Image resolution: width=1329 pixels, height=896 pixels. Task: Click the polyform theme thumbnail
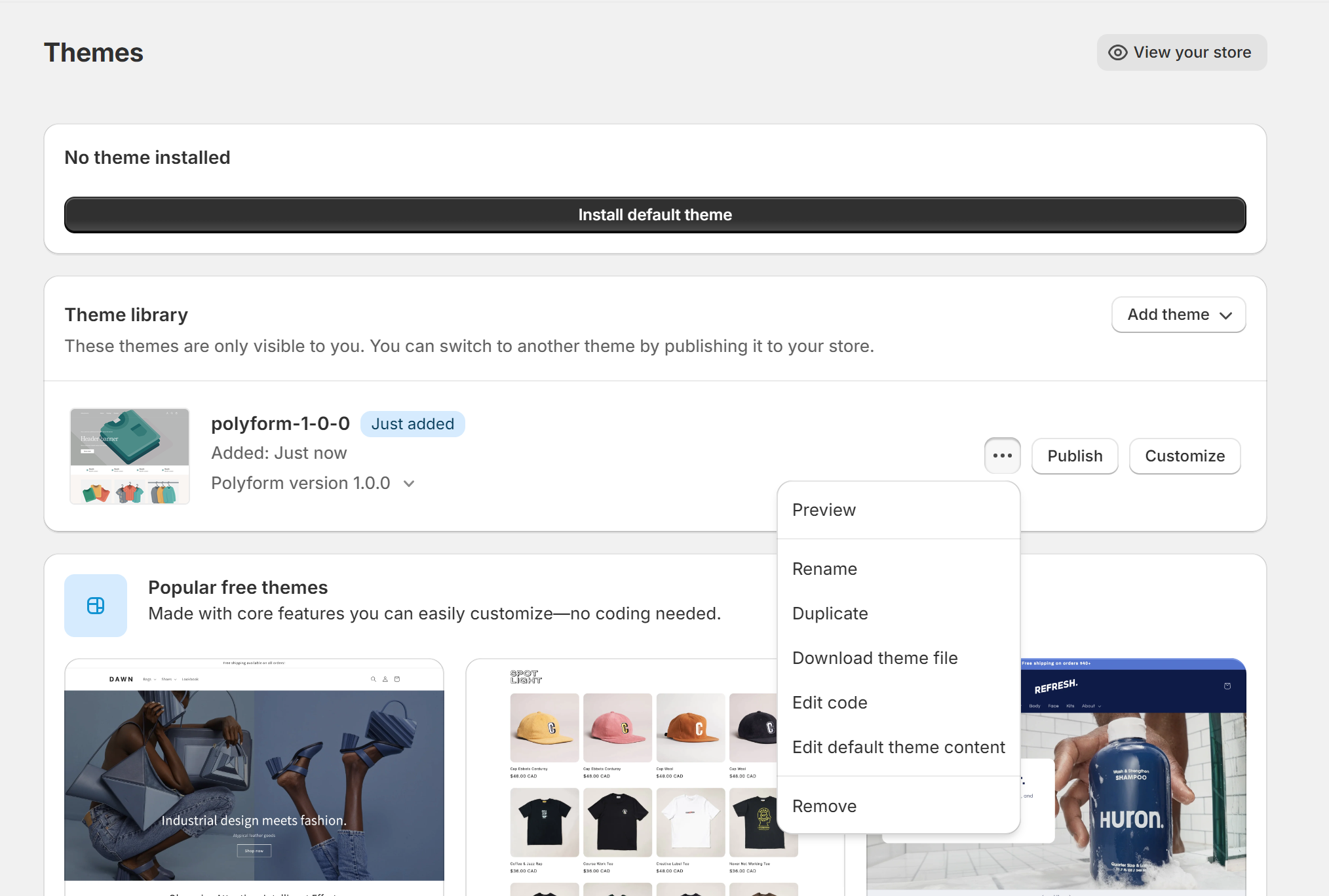[129, 456]
